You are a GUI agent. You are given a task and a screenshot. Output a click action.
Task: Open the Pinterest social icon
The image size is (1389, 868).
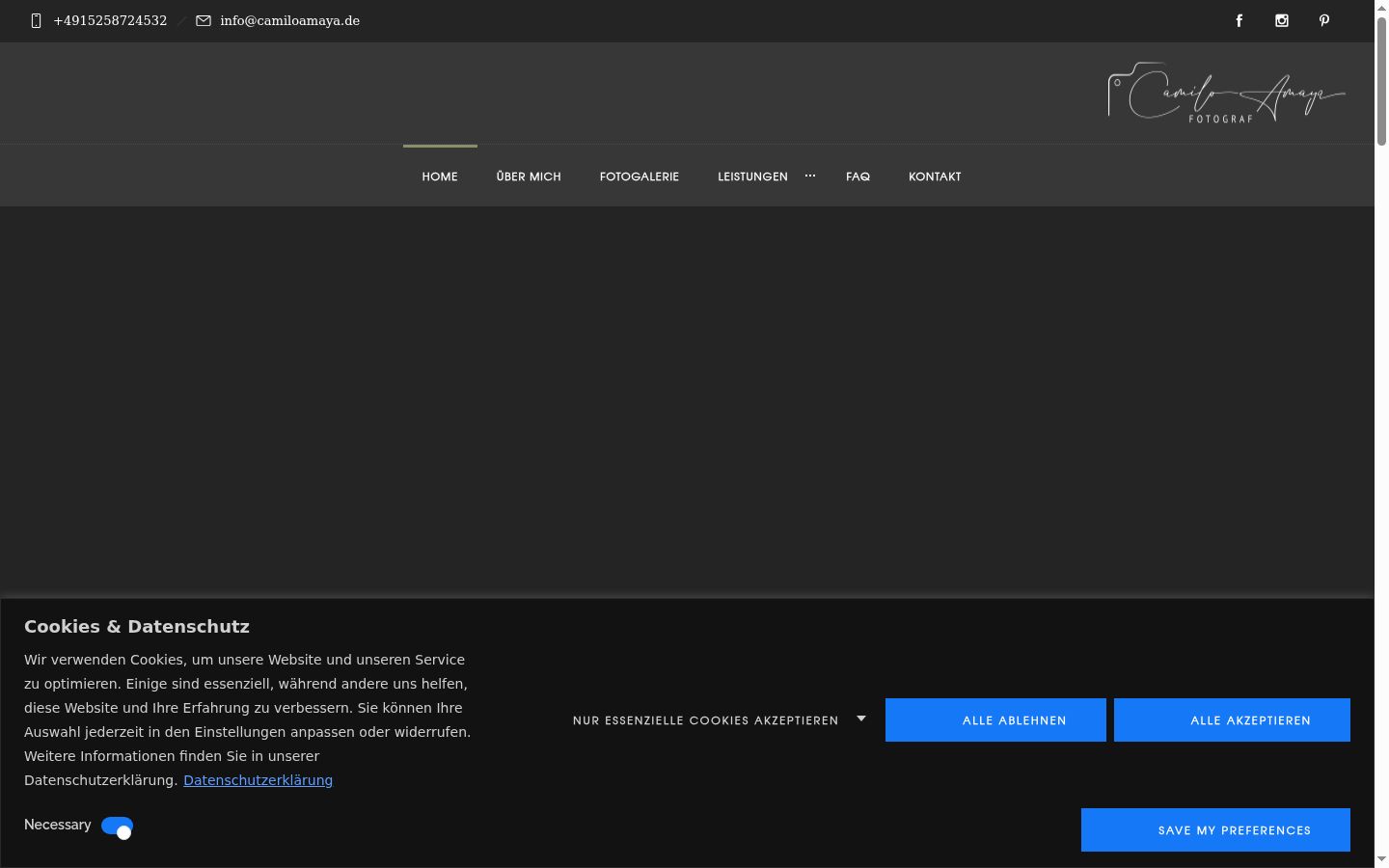click(x=1324, y=20)
